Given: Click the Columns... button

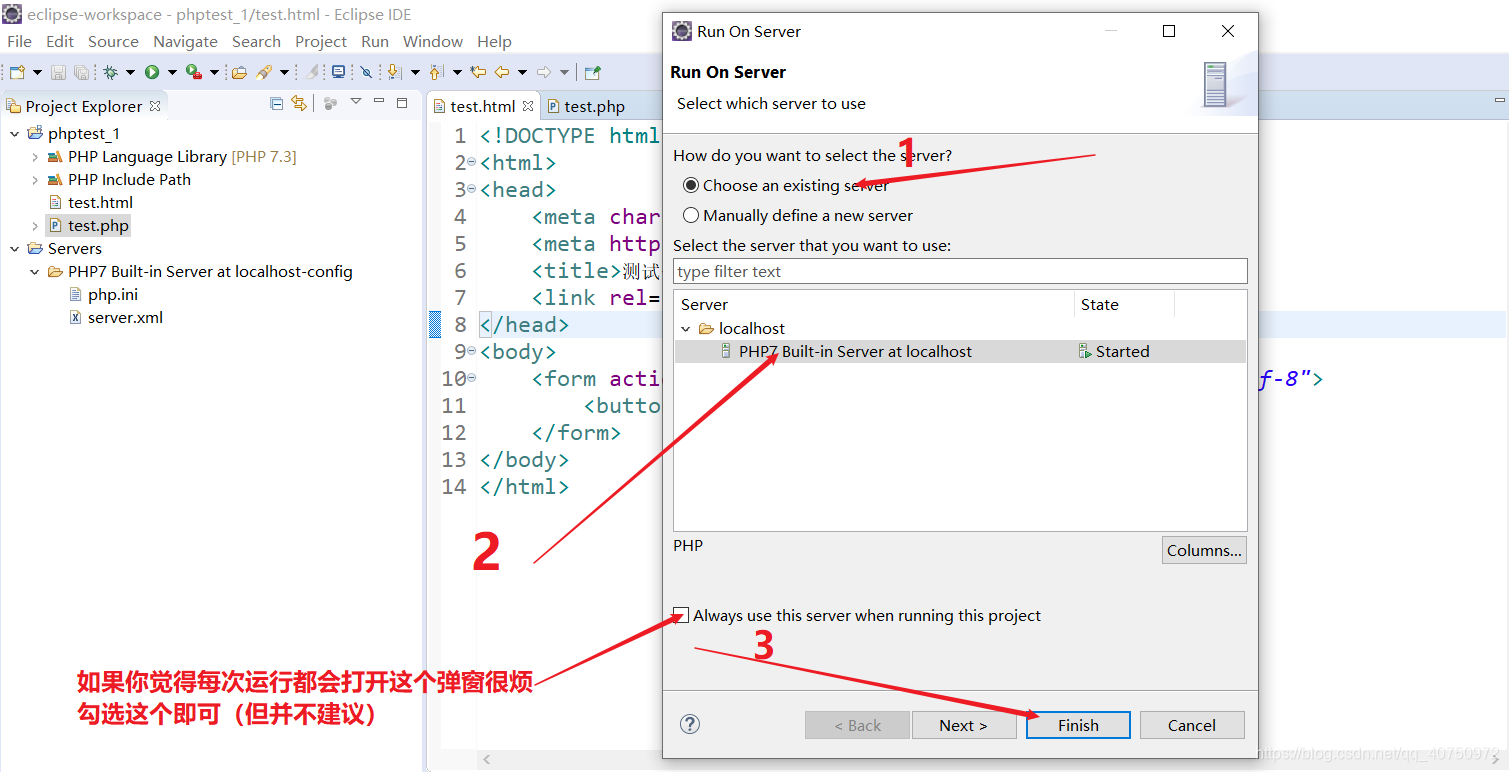Looking at the screenshot, I should click(1204, 550).
